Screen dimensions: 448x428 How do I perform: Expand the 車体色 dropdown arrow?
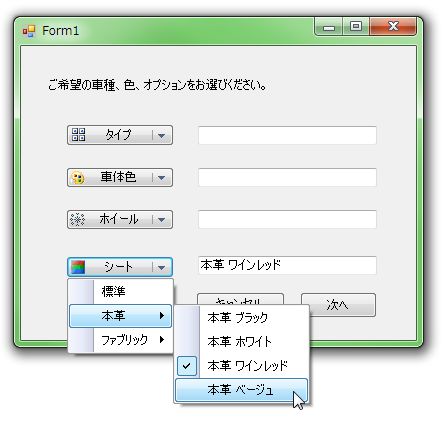click(162, 178)
